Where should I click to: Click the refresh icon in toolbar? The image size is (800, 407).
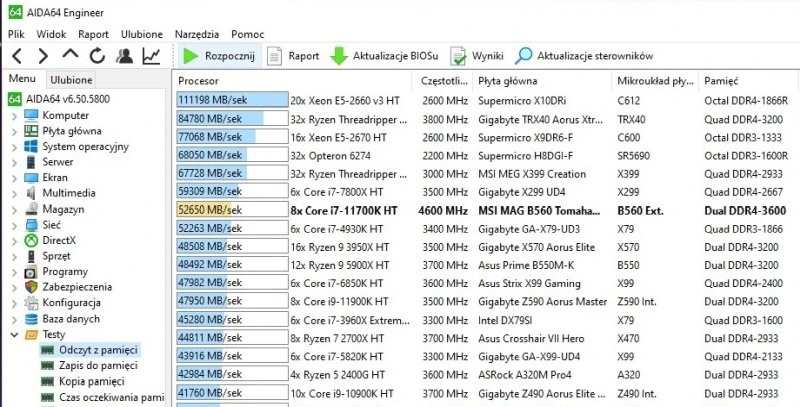pos(97,56)
